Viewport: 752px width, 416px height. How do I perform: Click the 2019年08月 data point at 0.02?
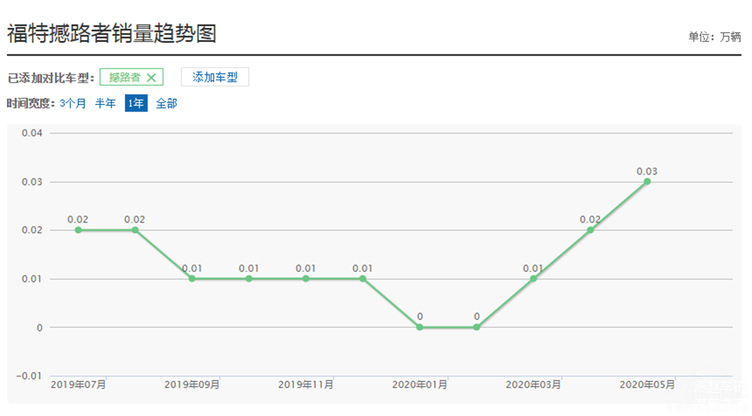pyautogui.click(x=135, y=230)
